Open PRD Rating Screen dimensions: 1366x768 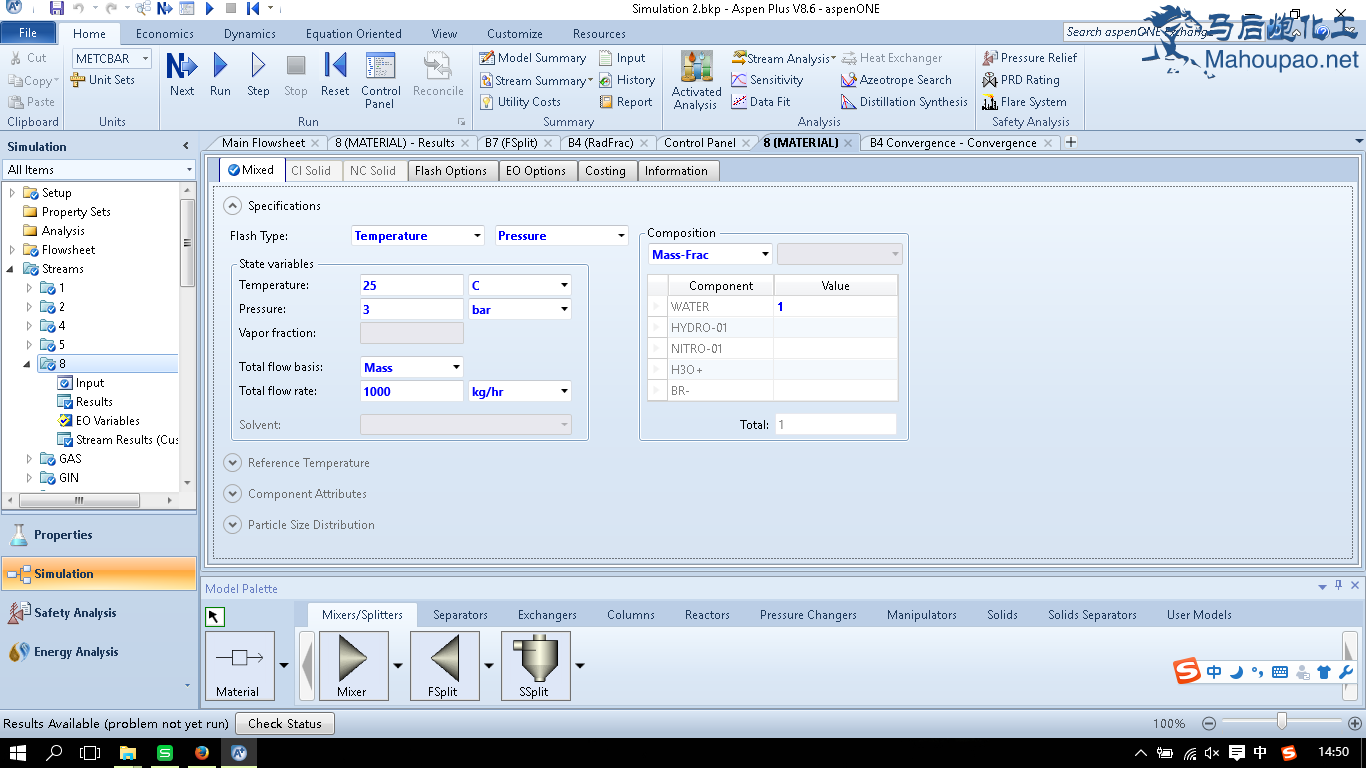click(x=1021, y=80)
